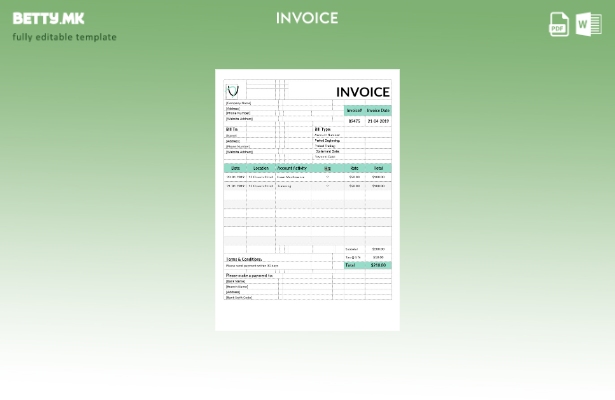The width and height of the screenshot is (615, 400).
Task: Click the 'Invoice#' header cell
Action: click(355, 111)
